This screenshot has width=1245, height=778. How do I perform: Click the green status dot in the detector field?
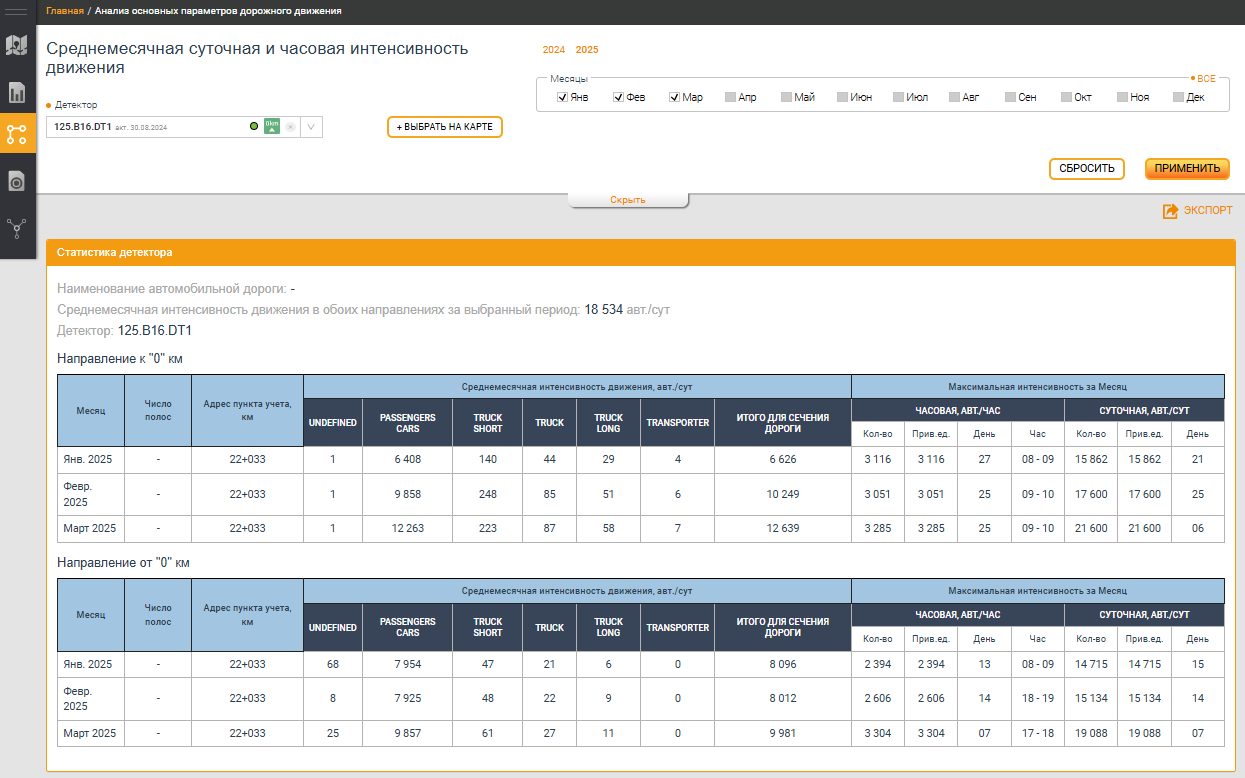coord(254,126)
